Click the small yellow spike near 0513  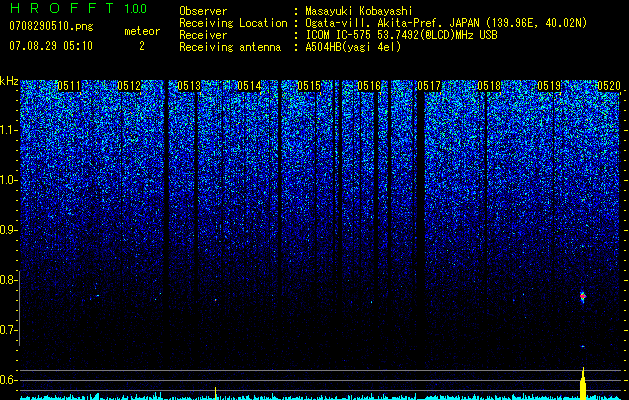[216, 393]
